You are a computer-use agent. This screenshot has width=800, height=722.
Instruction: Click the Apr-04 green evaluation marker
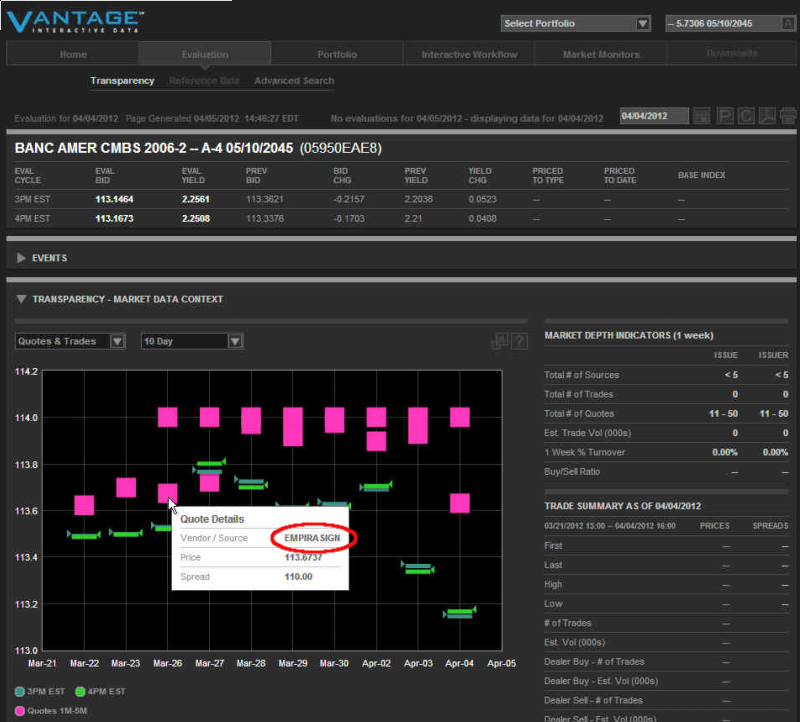(x=460, y=611)
